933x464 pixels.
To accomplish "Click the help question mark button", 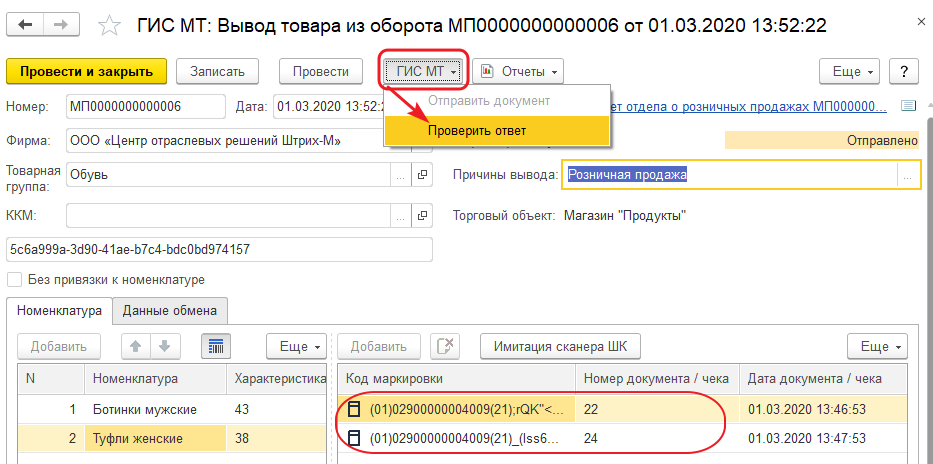I will pos(904,71).
